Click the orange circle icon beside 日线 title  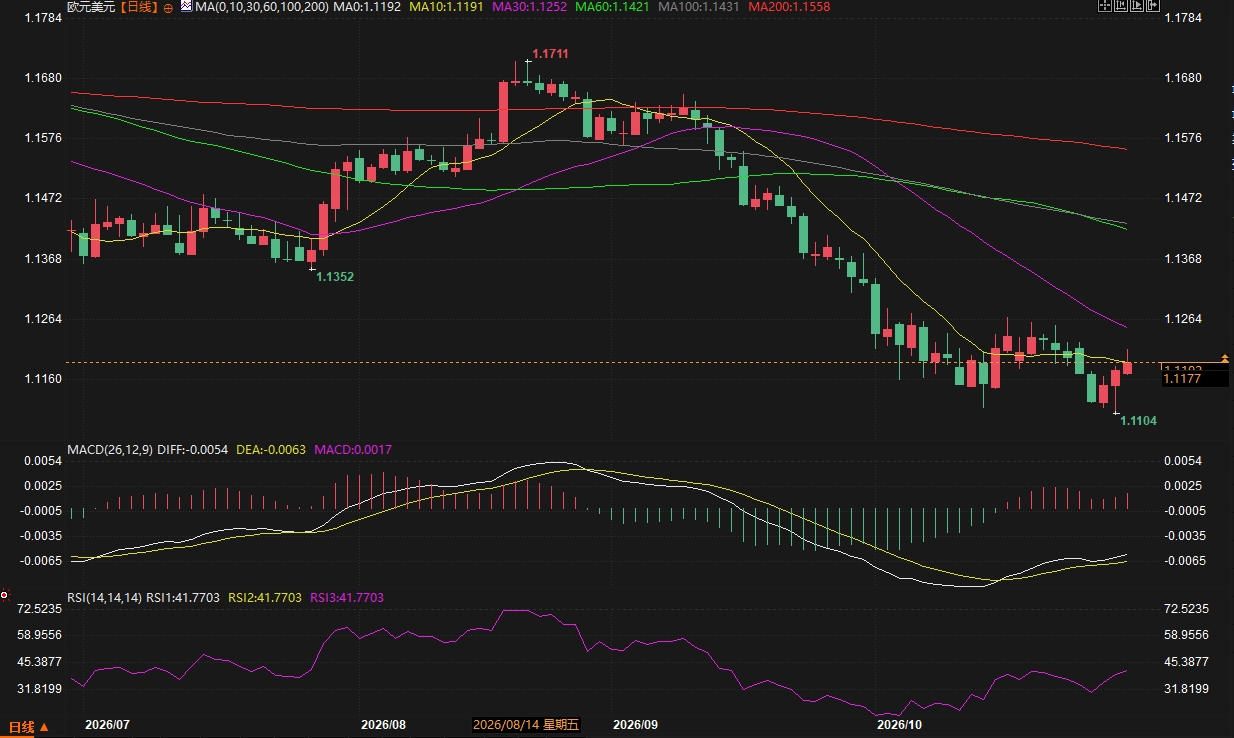click(x=167, y=7)
